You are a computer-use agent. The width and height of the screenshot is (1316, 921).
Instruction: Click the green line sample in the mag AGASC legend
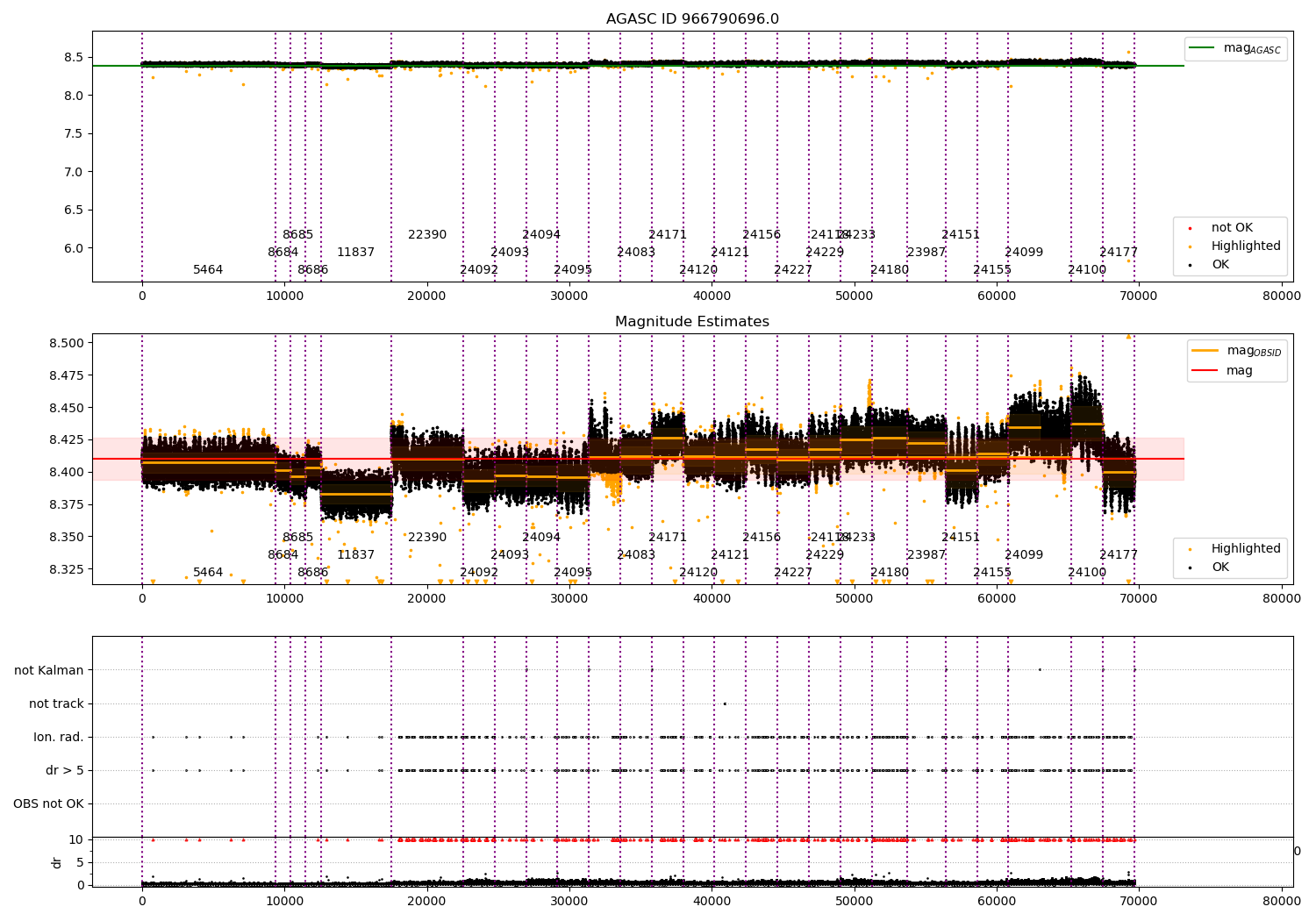coord(1202,47)
